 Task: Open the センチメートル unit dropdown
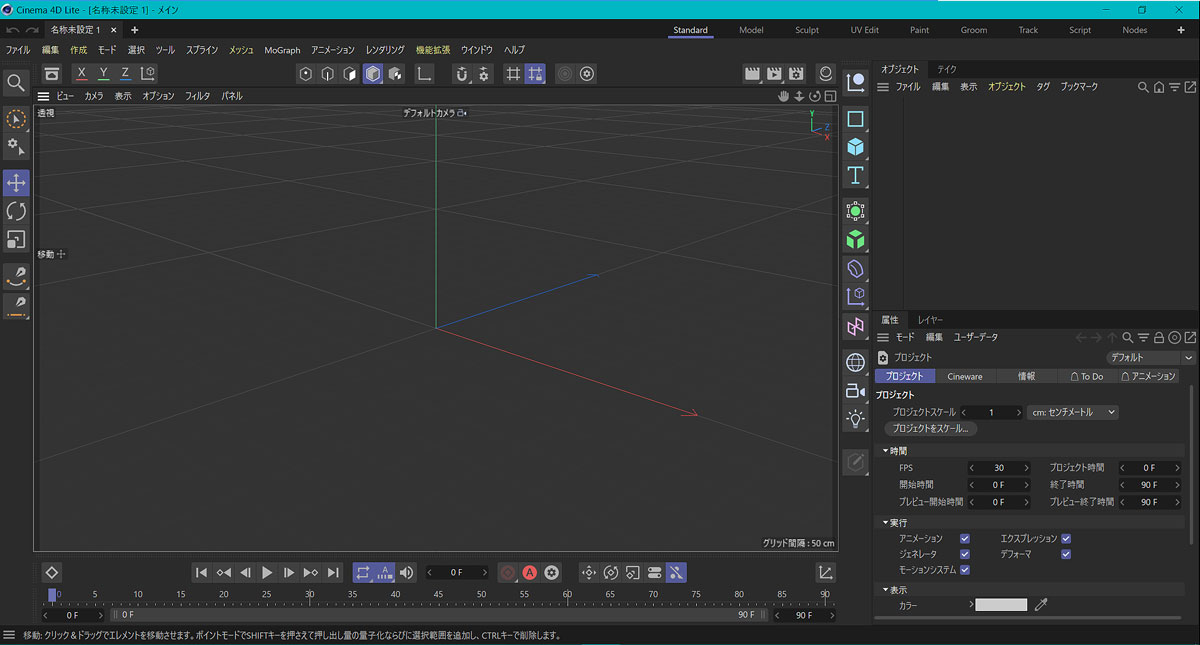tap(1072, 412)
